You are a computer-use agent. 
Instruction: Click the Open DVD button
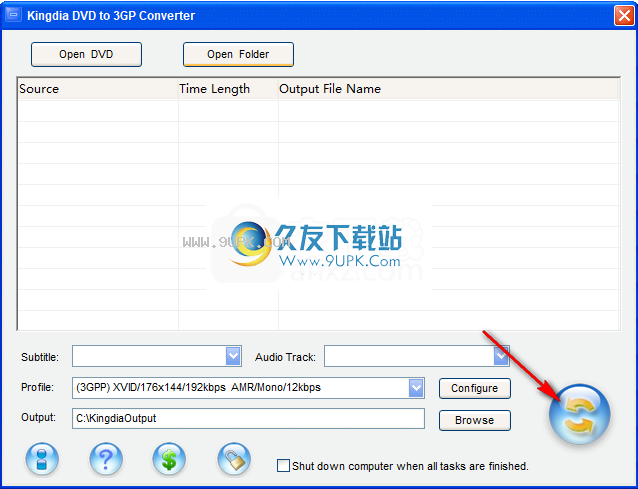point(86,54)
